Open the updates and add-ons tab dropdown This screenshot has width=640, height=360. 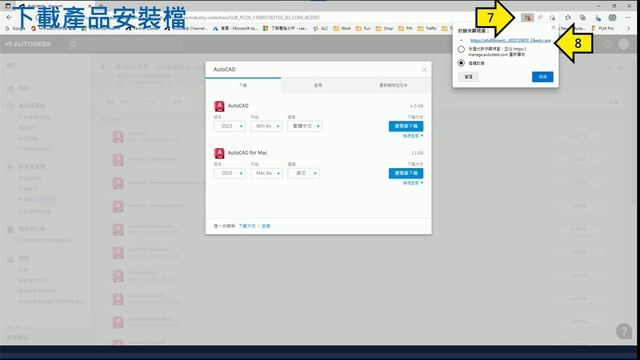[393, 85]
